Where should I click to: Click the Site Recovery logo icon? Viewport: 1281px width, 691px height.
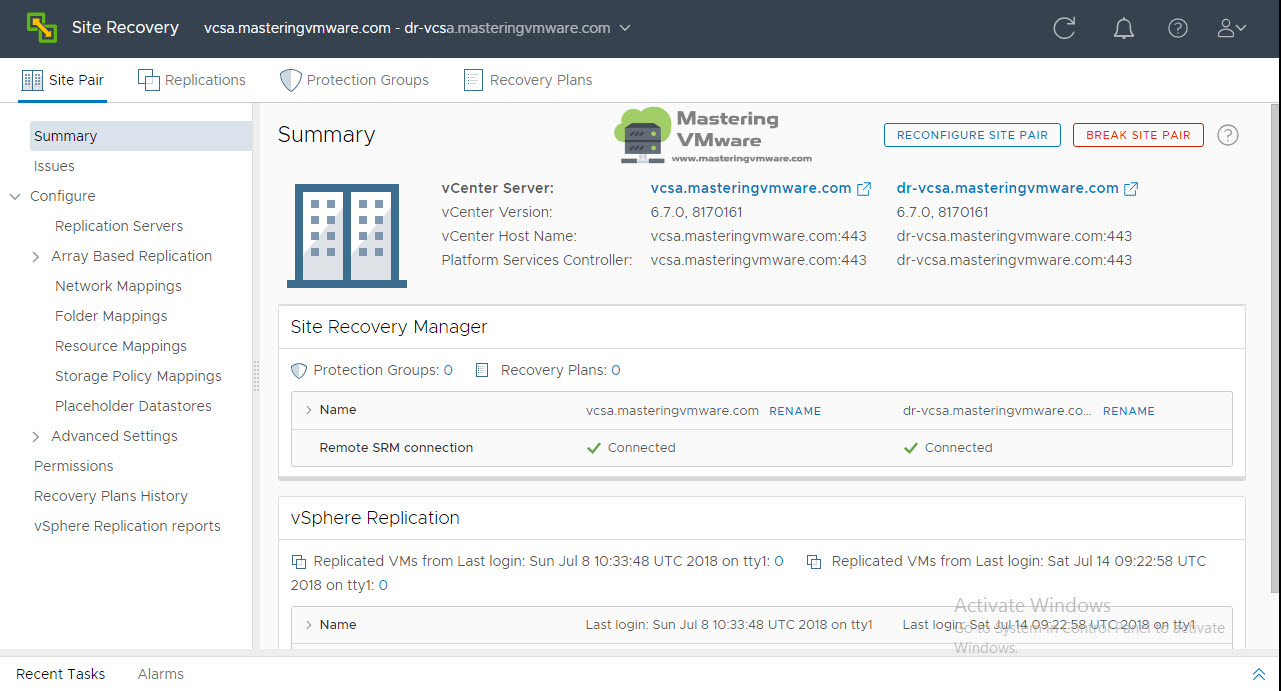coord(42,28)
